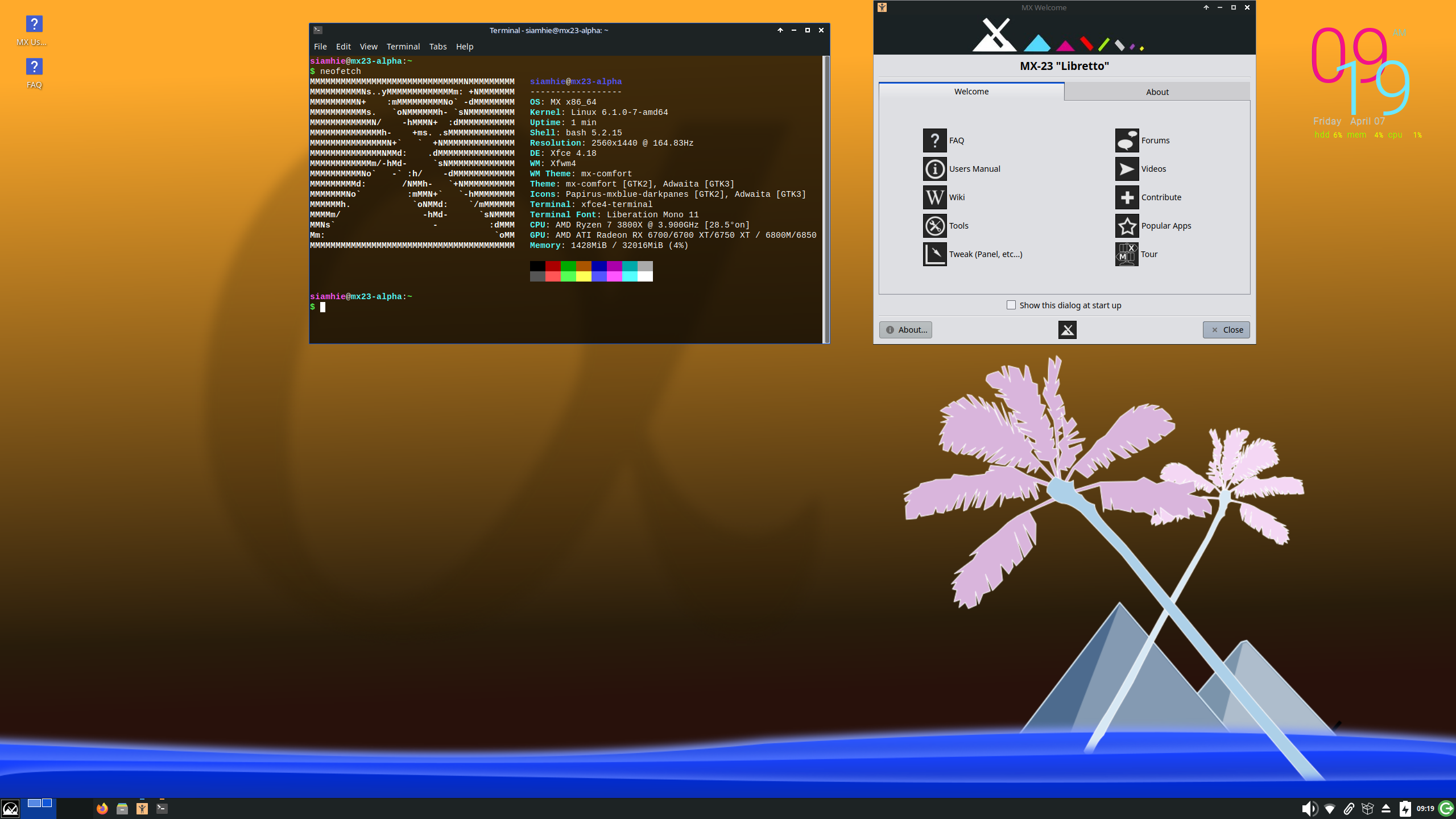This screenshot has width=1456, height=819.
Task: Switch to the Welcome tab
Action: click(971, 92)
